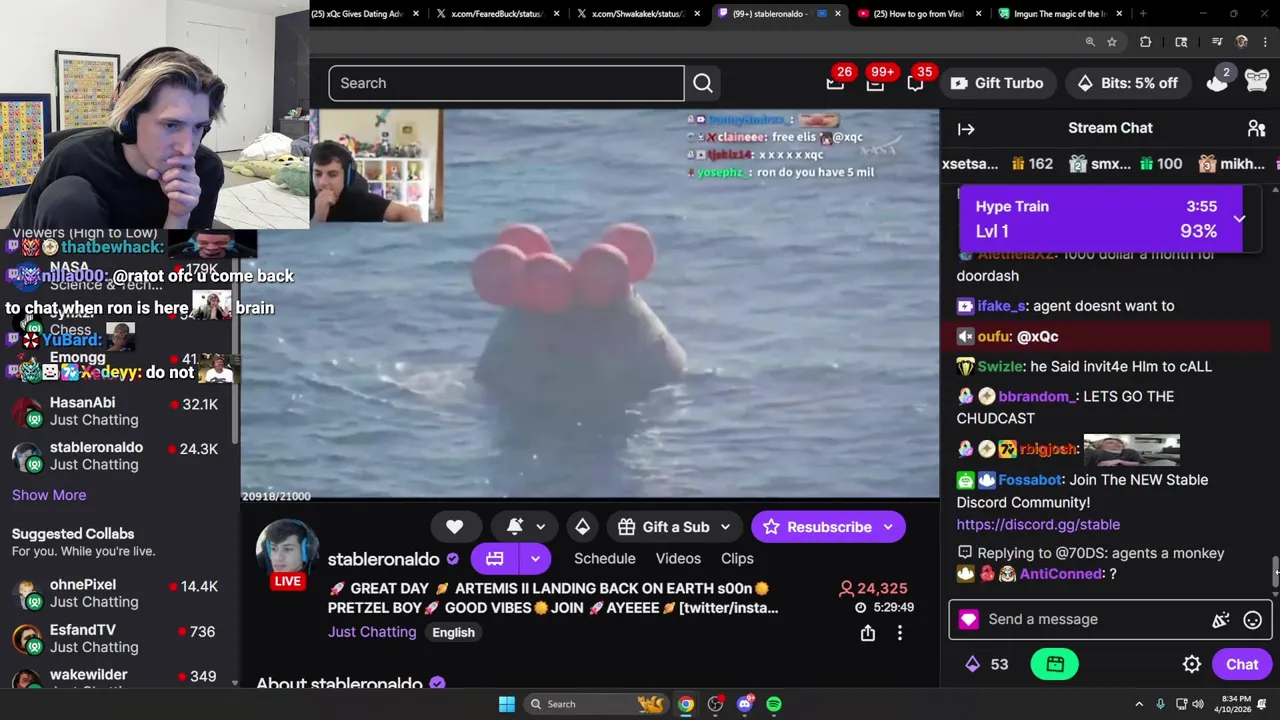Open the Gift a Sub dropdown

674,527
